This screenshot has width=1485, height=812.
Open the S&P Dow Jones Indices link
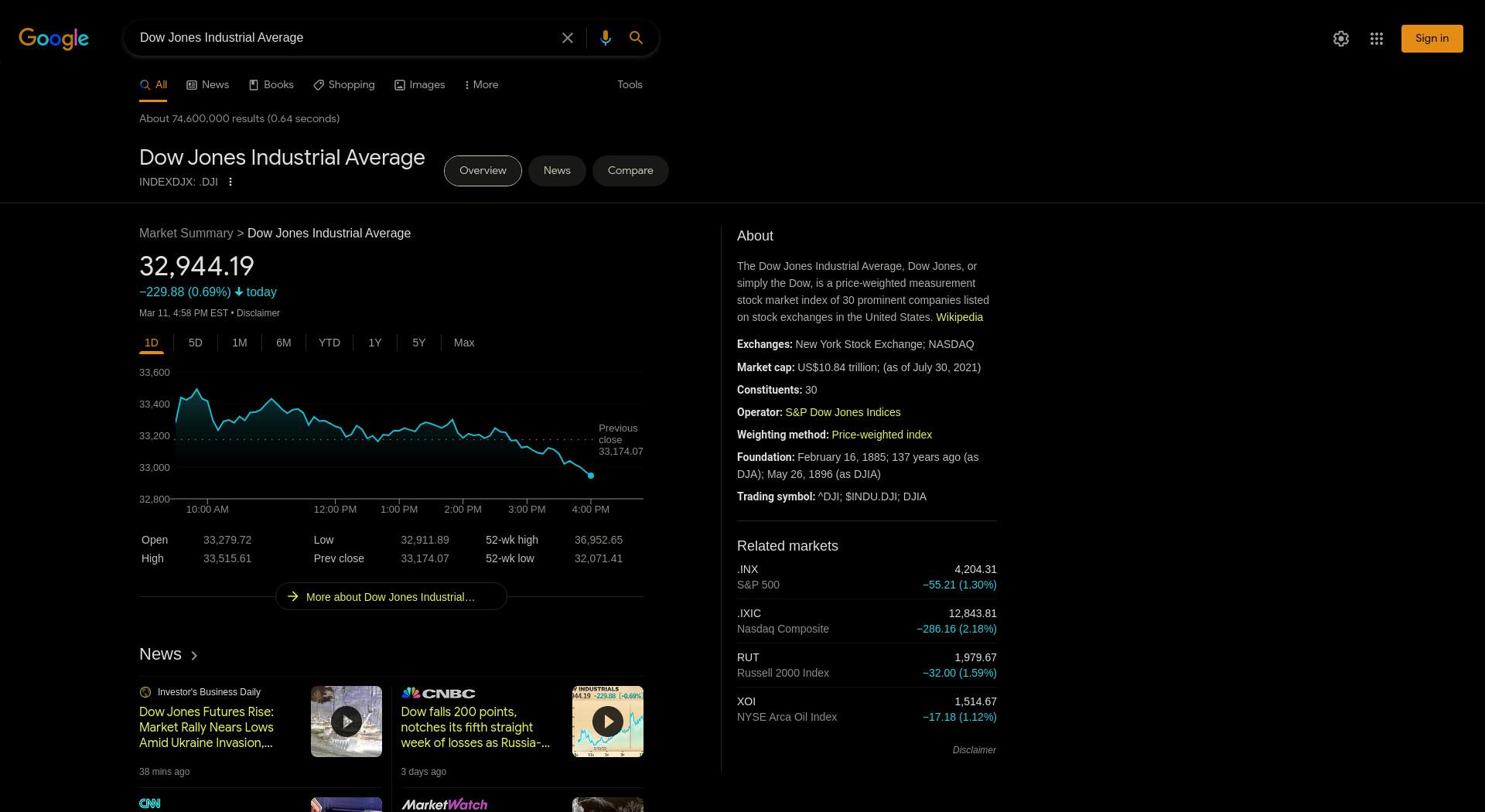843,412
